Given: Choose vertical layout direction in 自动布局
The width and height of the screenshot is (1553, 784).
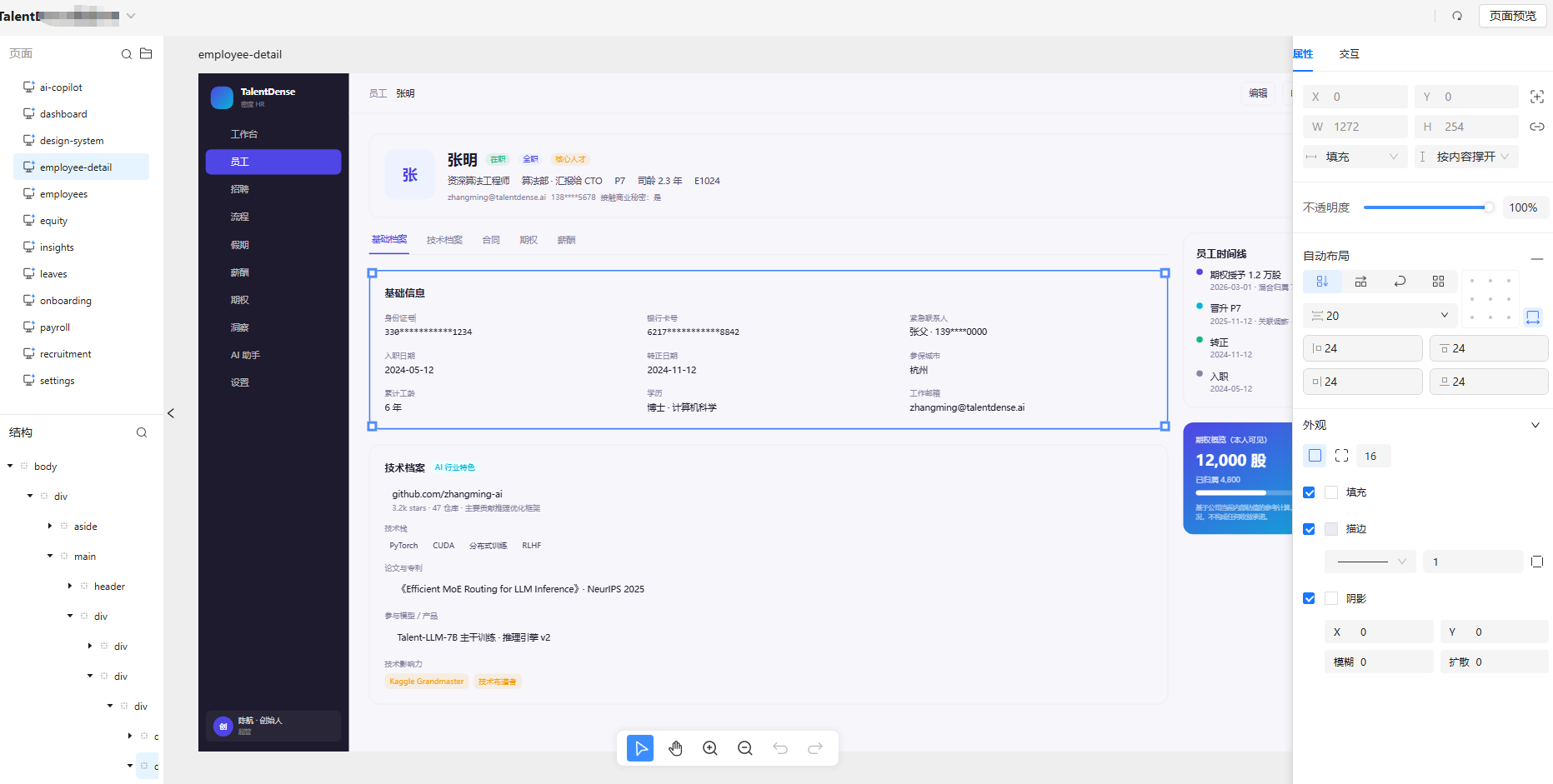Looking at the screenshot, I should [1322, 282].
